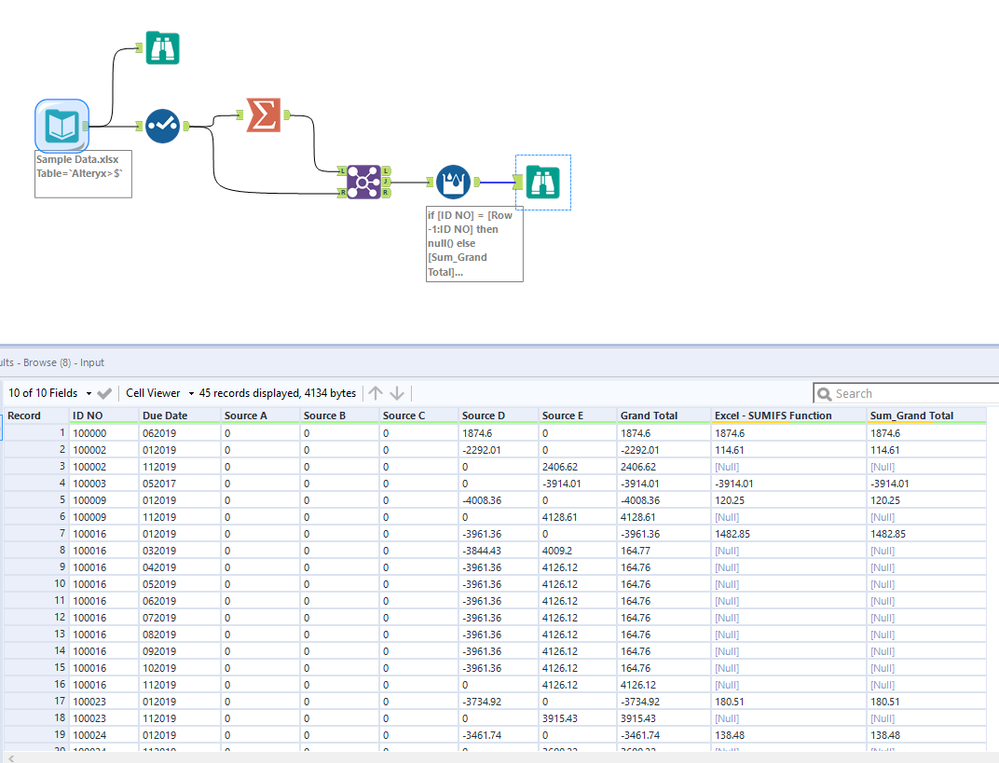The width and height of the screenshot is (999, 763).
Task: Click Due Date cell 052017
Action: pos(180,483)
